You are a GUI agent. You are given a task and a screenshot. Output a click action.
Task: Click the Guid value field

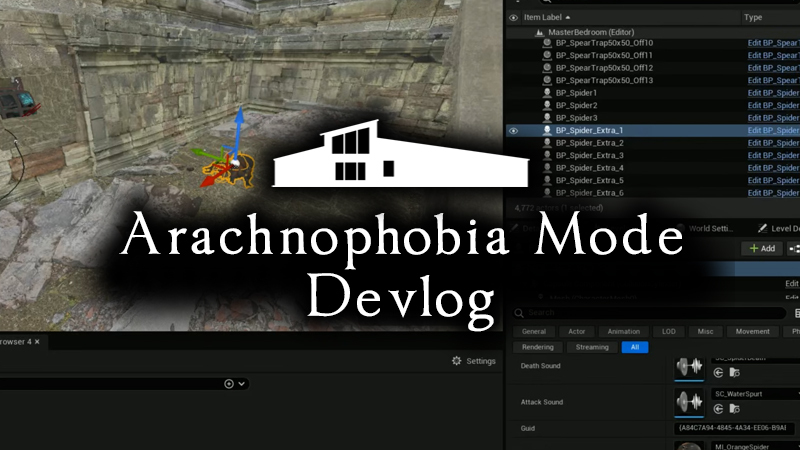point(734,428)
